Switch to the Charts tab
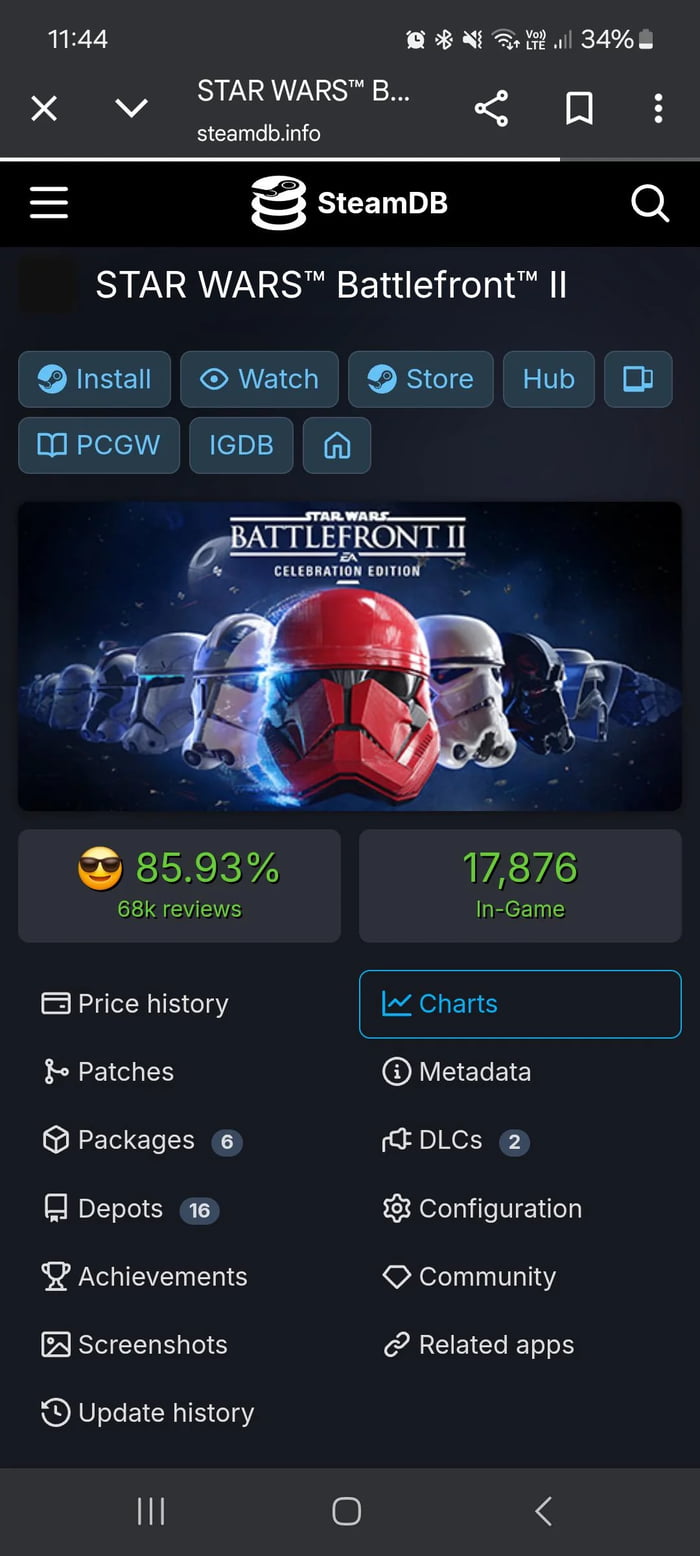Screen dimensions: 700x1556 [x=519, y=1004]
